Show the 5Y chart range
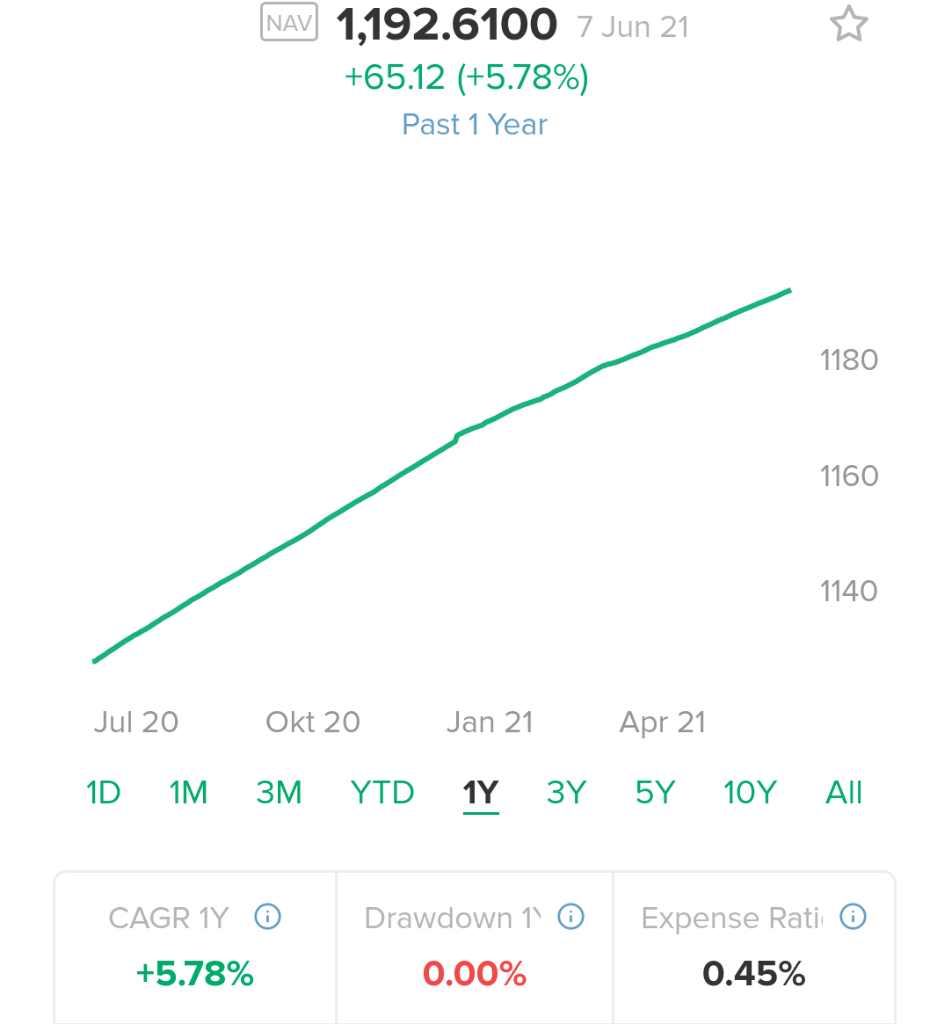 tap(655, 793)
